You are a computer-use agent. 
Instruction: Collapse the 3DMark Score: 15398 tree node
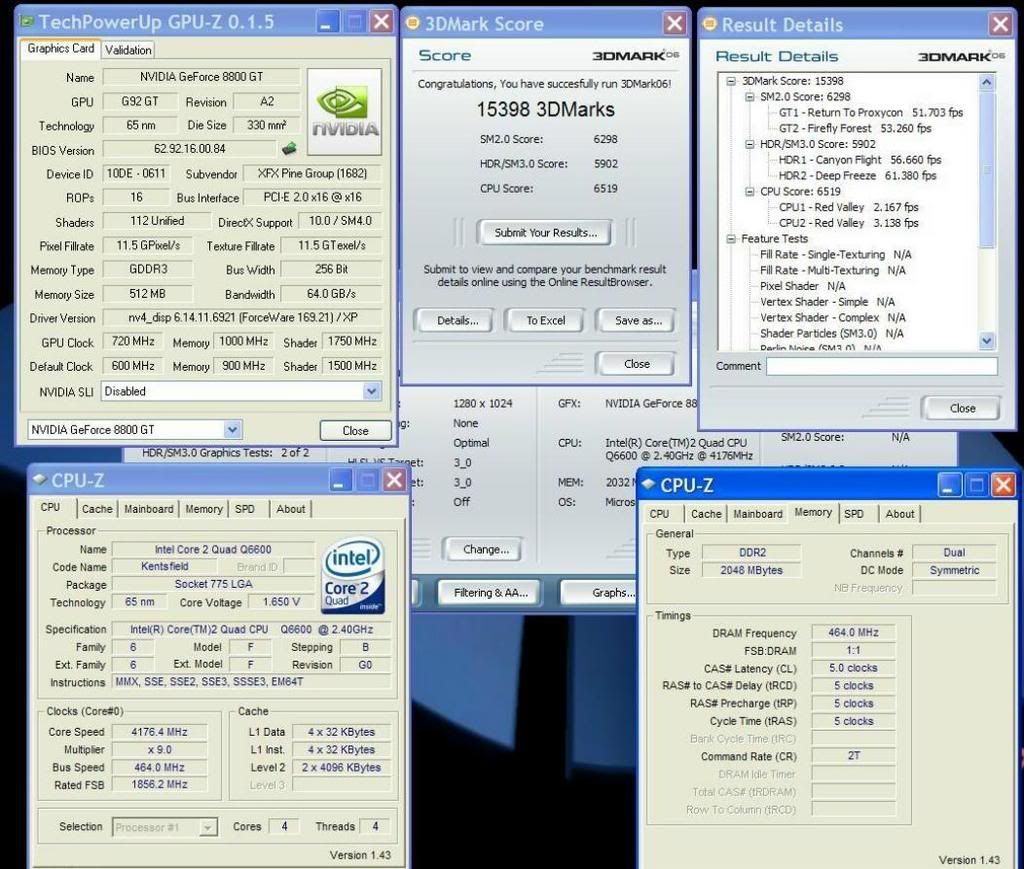tap(731, 81)
